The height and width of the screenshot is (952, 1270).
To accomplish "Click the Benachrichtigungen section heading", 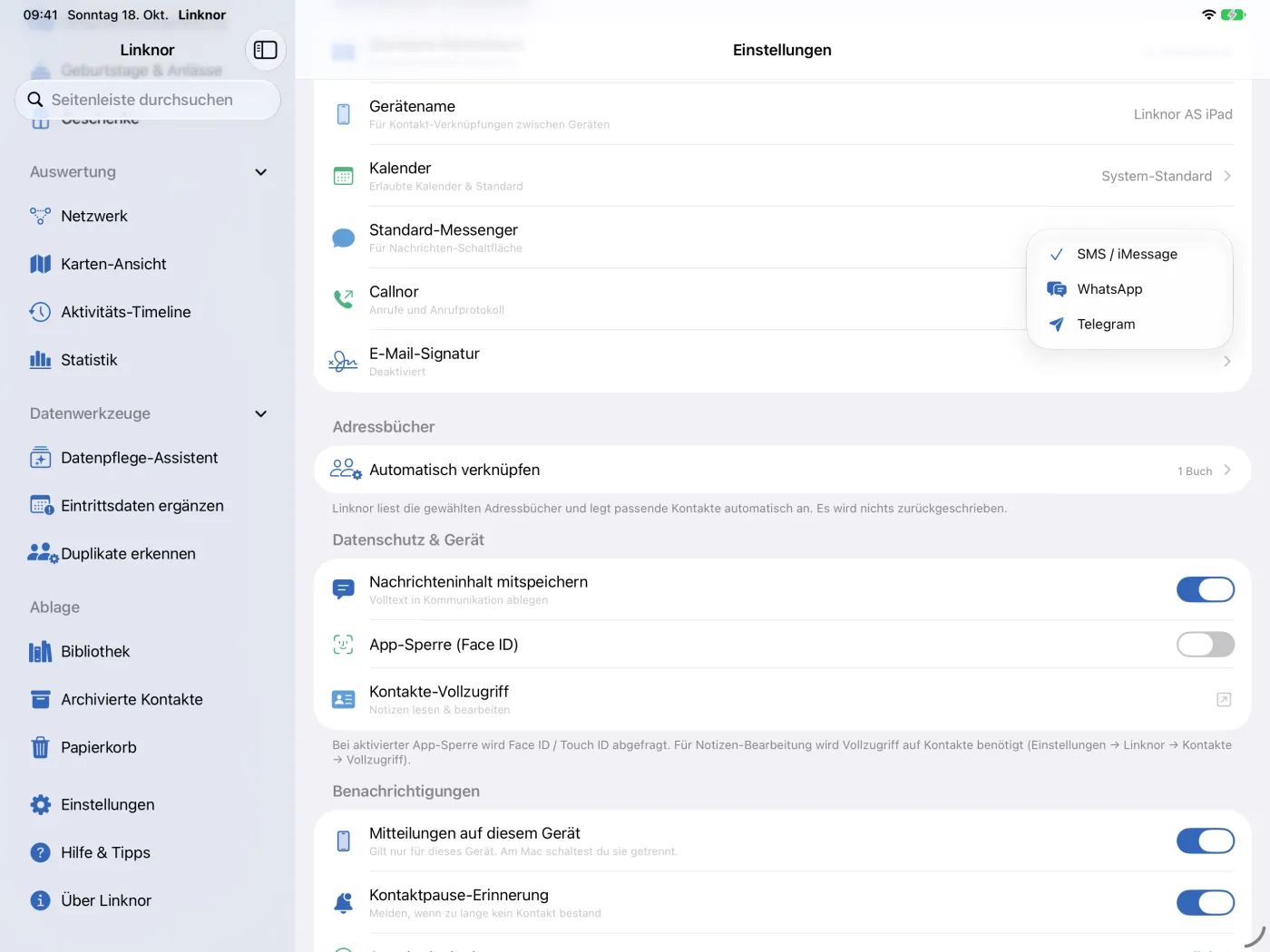I will tap(405, 792).
